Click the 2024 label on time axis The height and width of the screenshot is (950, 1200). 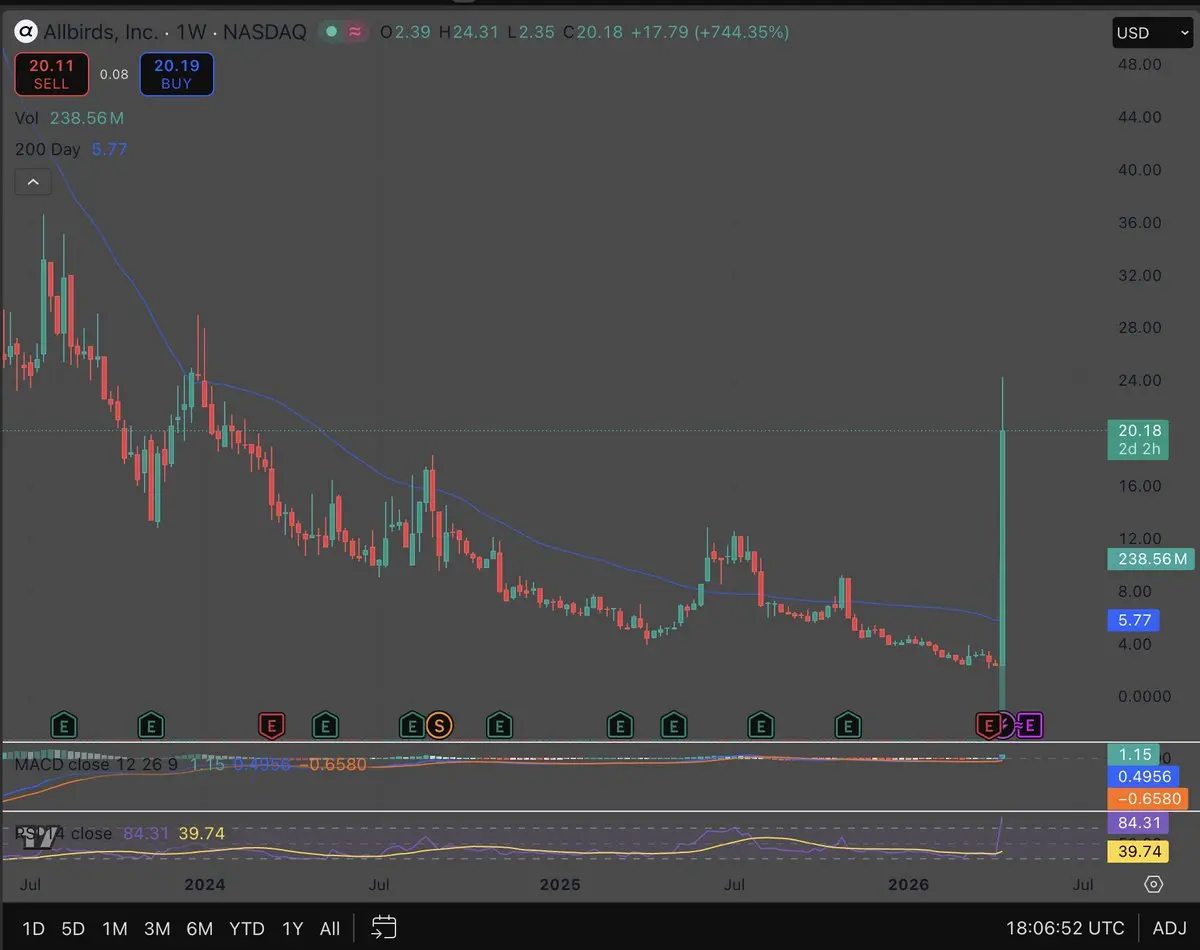pos(205,885)
